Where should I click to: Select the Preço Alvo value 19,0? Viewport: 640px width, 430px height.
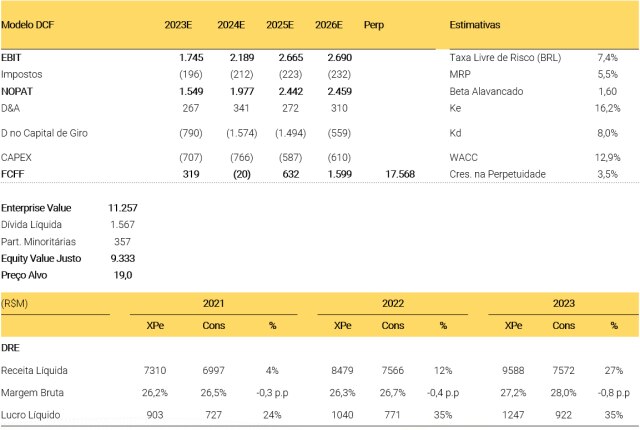122,274
